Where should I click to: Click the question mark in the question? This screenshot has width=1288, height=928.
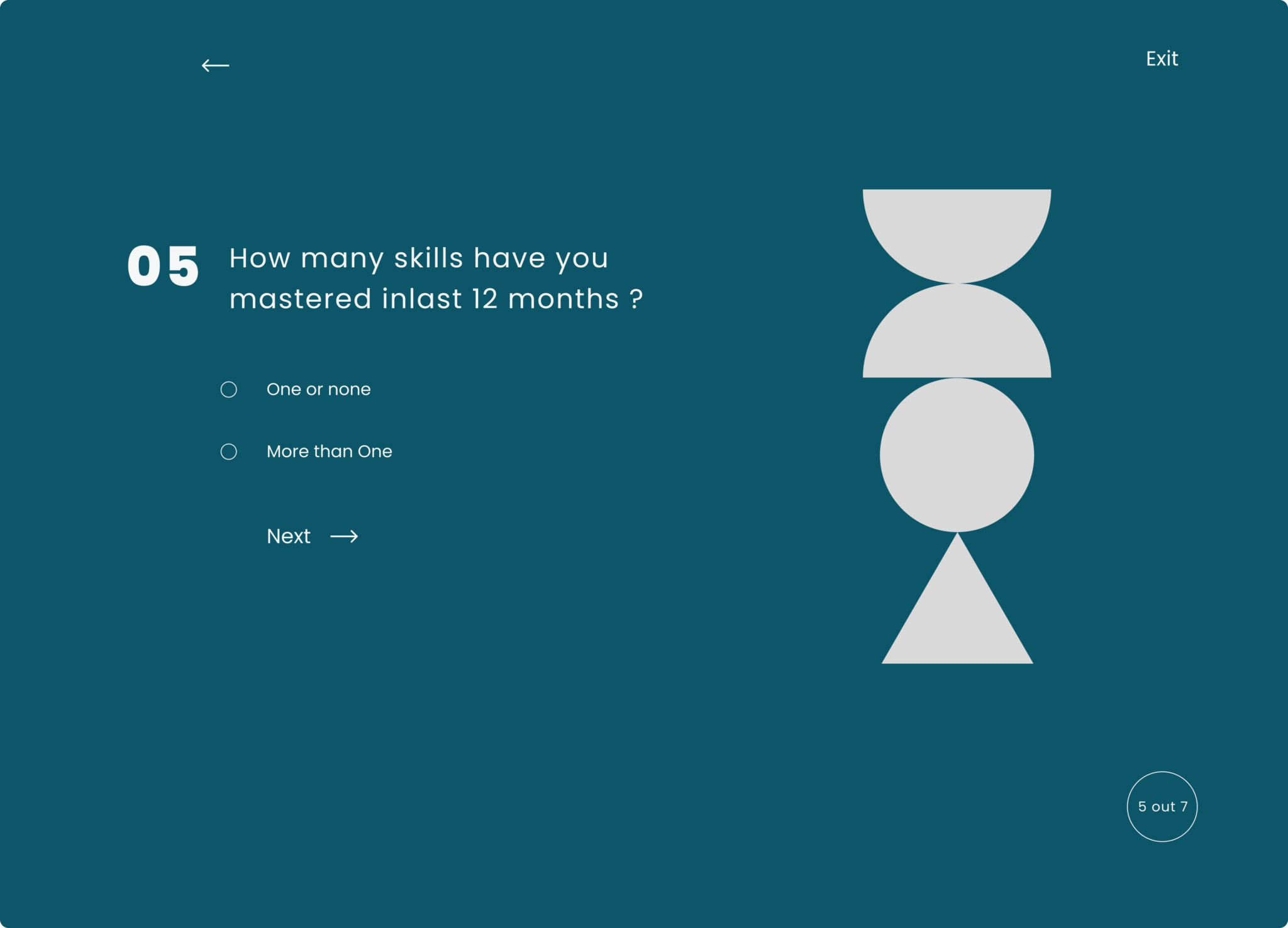[x=636, y=299]
